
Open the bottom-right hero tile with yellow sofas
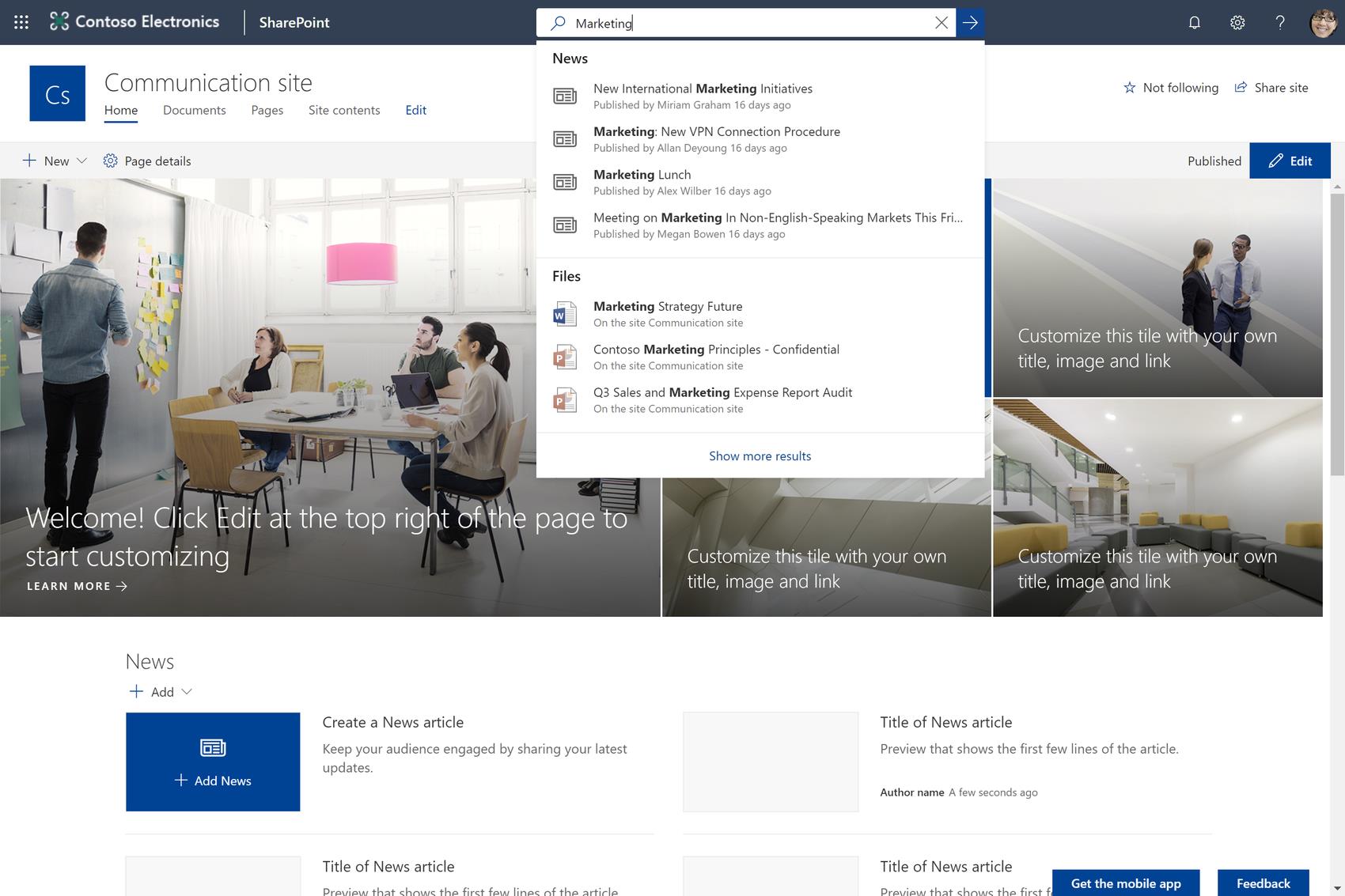pyautogui.click(x=1157, y=508)
